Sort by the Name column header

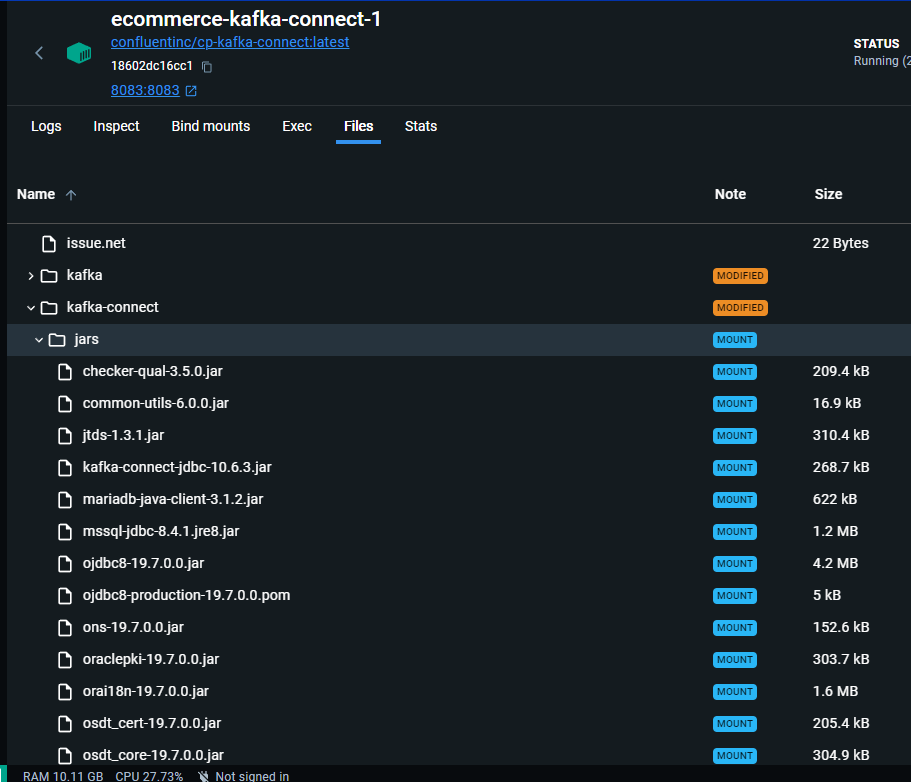point(36,194)
